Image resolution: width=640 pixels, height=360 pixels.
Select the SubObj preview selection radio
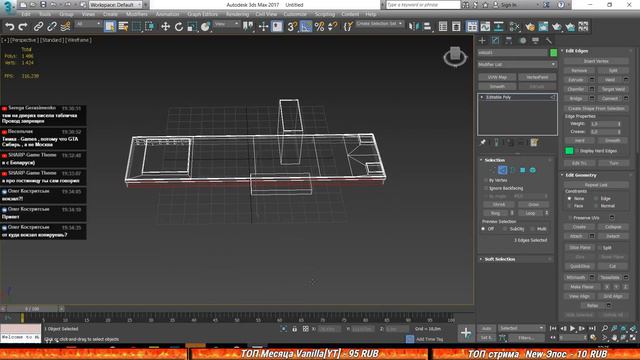point(505,229)
